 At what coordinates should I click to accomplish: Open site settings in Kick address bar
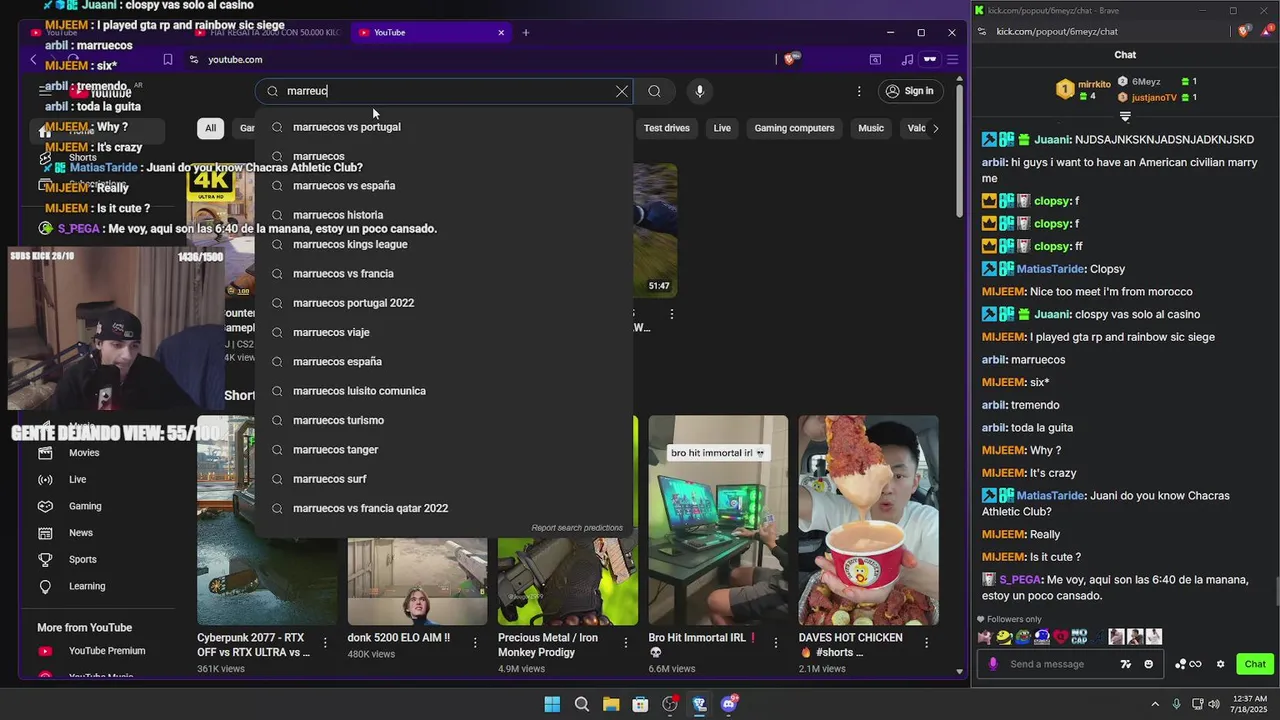(x=982, y=32)
